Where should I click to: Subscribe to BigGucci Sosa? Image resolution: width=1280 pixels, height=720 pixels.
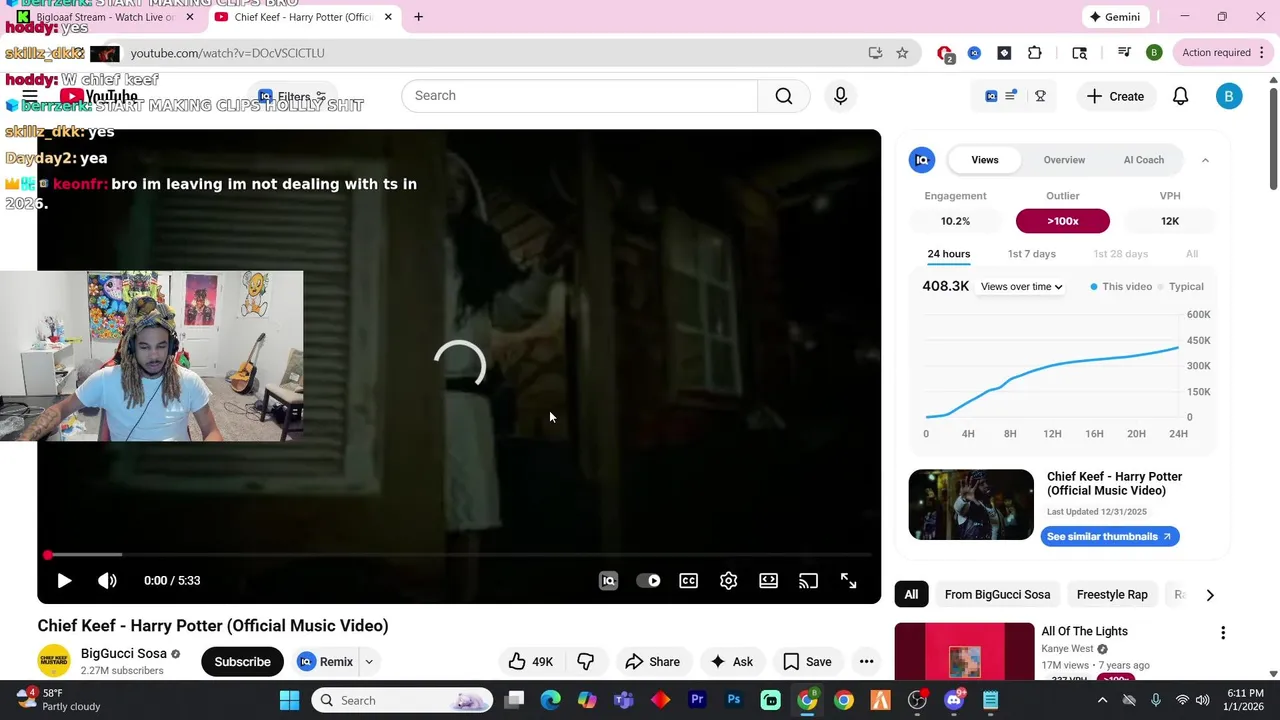(242, 661)
